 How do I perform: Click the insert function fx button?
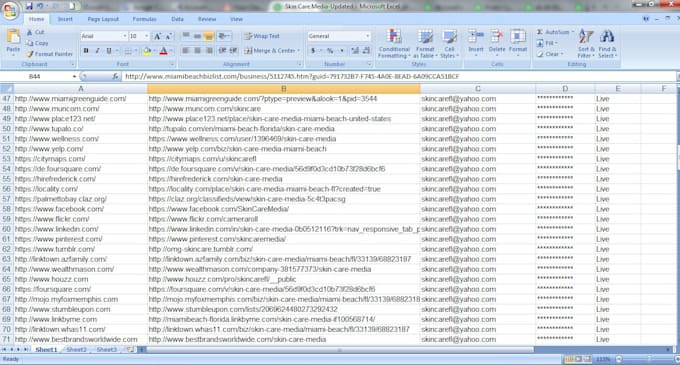(115, 77)
